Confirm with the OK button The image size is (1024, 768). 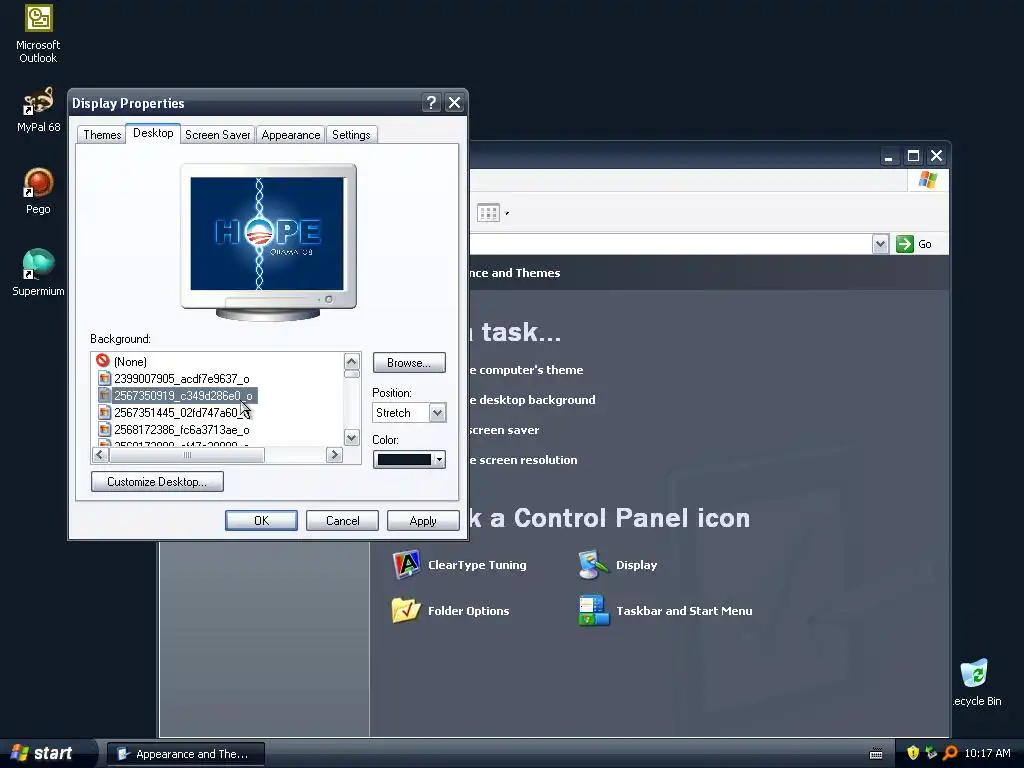click(261, 520)
